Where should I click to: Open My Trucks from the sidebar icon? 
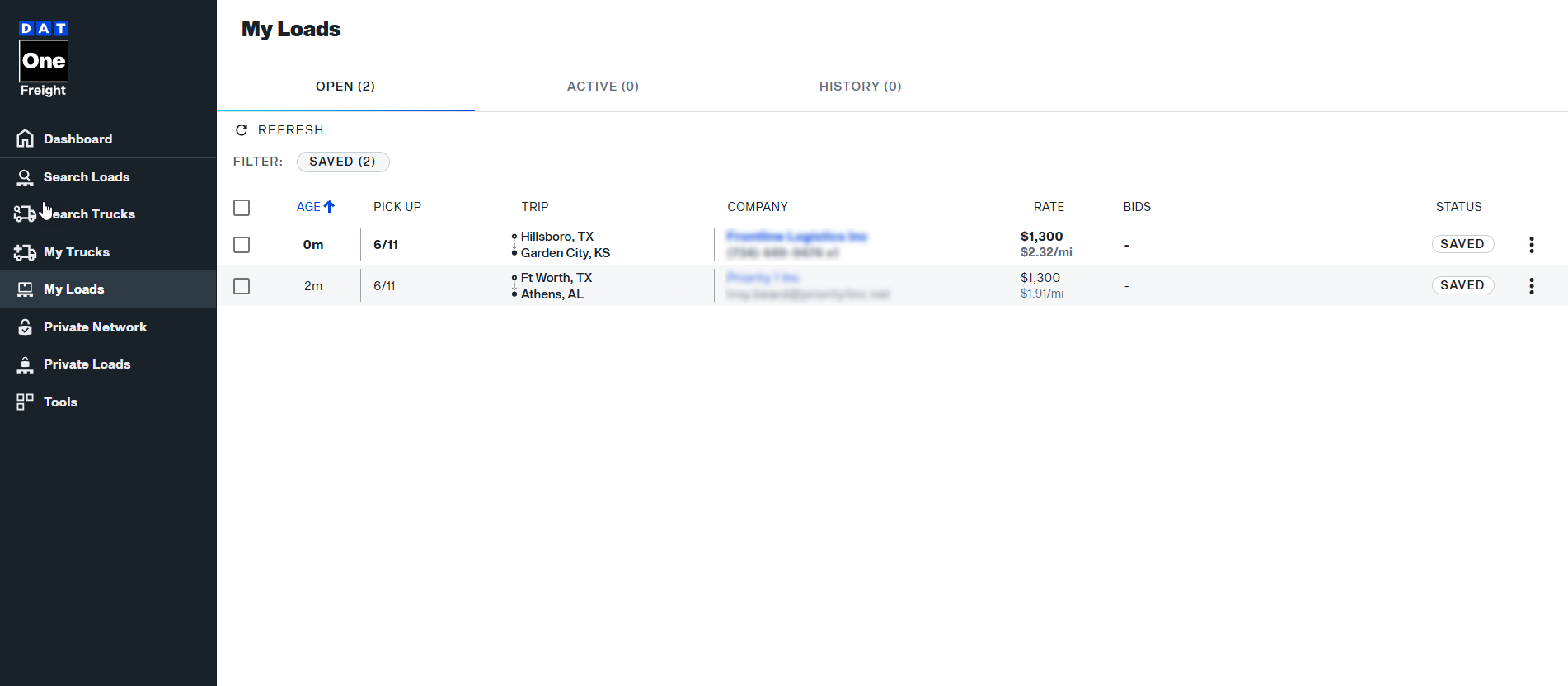25,252
